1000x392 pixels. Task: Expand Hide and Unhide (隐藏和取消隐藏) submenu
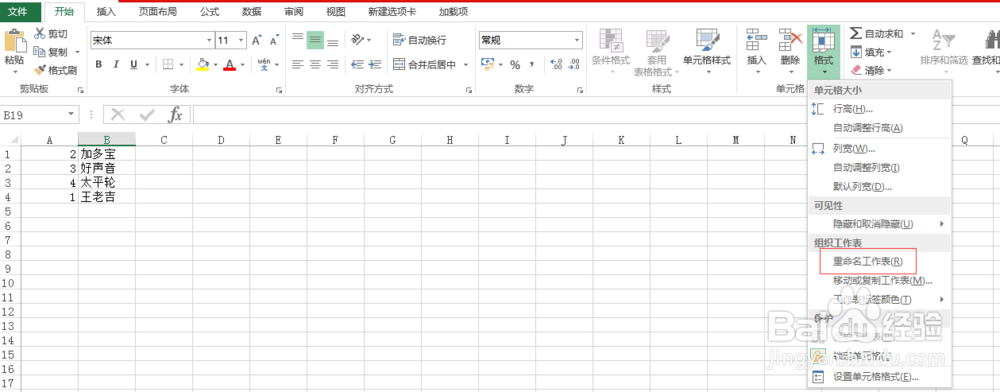pyautogui.click(x=879, y=224)
